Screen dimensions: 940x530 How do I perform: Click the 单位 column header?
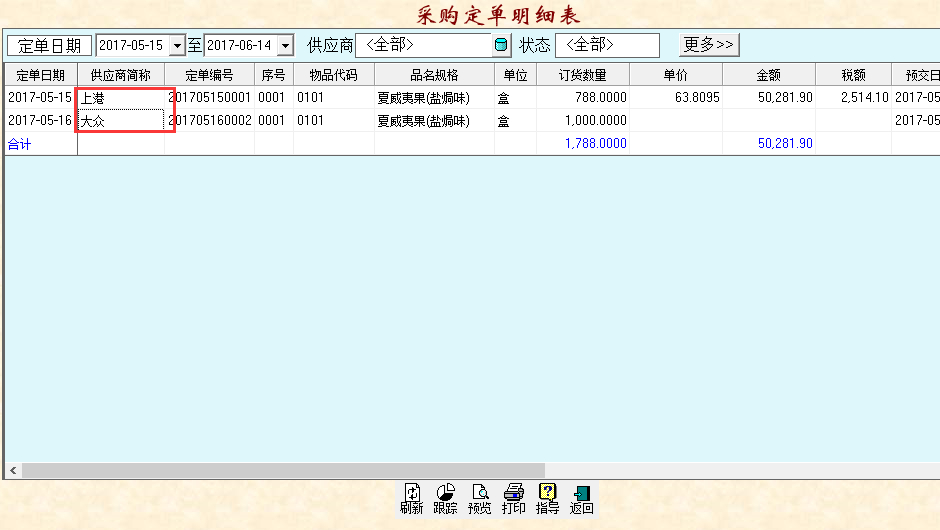coord(516,75)
